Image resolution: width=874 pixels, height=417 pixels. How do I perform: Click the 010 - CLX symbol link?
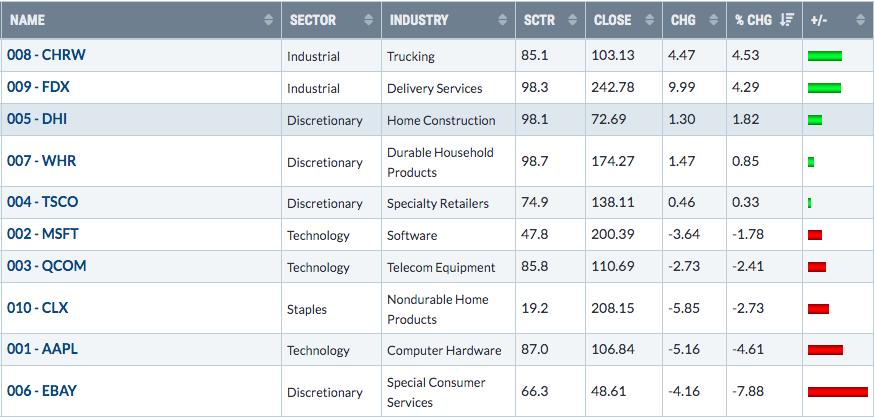[37, 308]
